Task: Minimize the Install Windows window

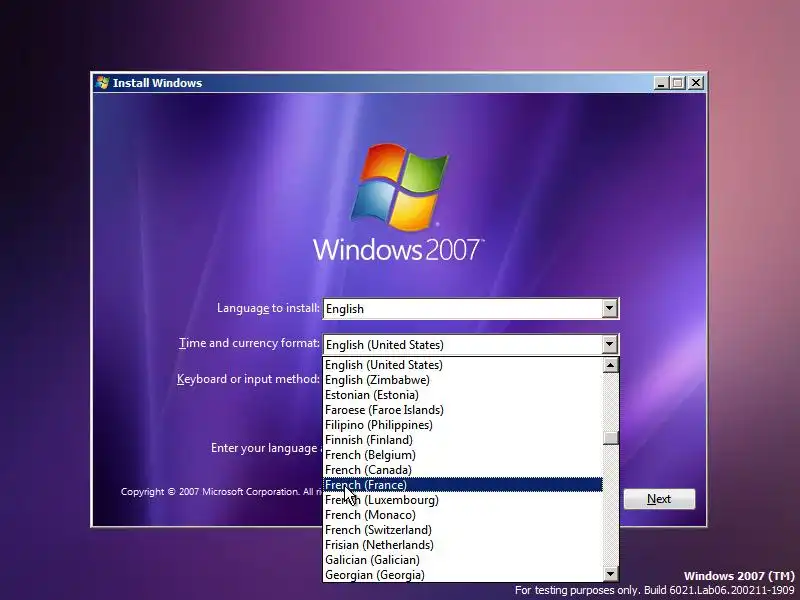Action: click(x=661, y=83)
